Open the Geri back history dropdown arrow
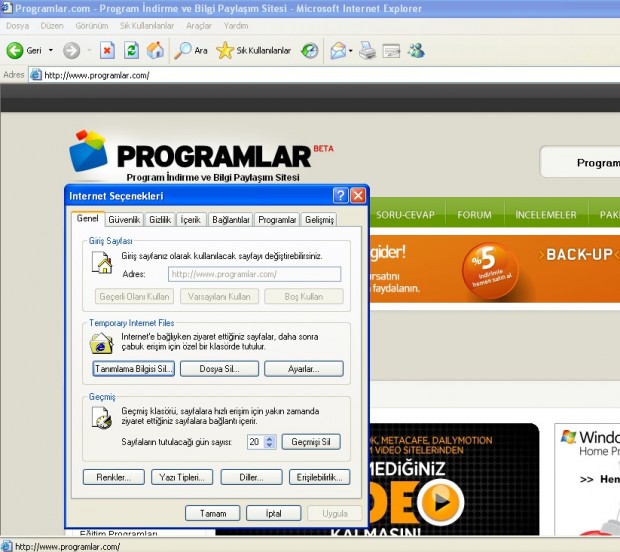This screenshot has width=620, height=552. (x=51, y=50)
